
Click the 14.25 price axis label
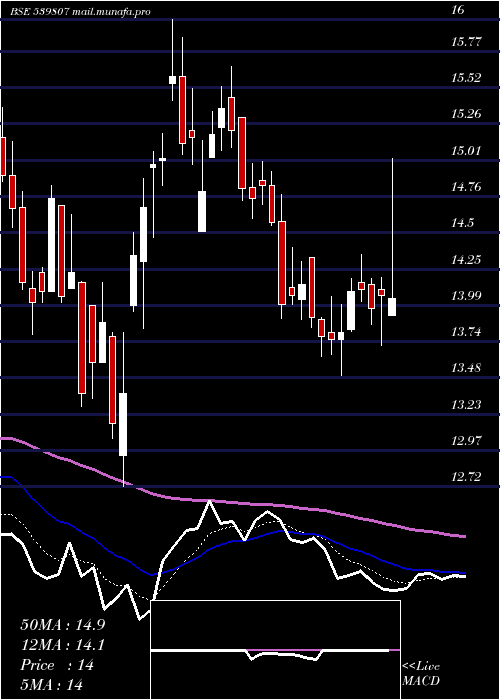pos(467,259)
